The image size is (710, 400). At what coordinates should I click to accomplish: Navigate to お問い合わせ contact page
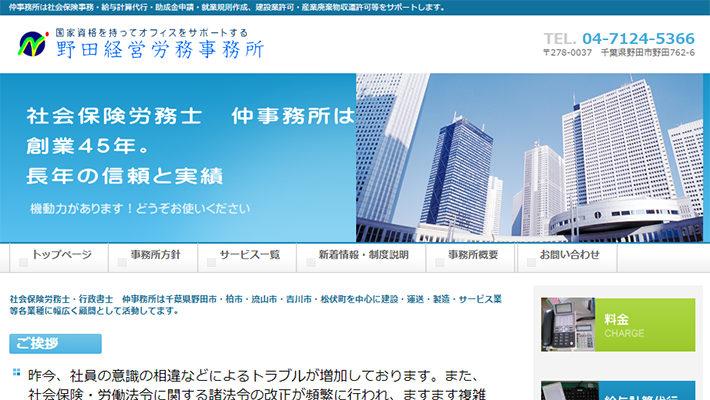[x=569, y=255]
